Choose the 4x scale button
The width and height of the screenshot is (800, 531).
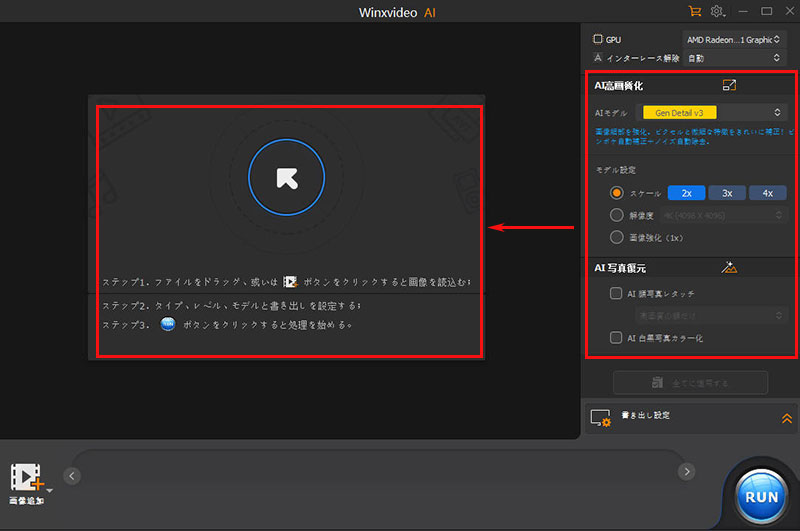[x=767, y=193]
